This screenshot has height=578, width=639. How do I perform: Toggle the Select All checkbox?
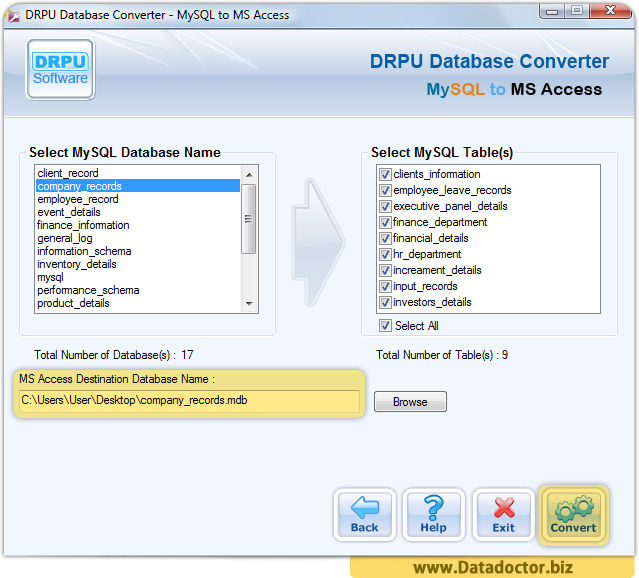(385, 326)
